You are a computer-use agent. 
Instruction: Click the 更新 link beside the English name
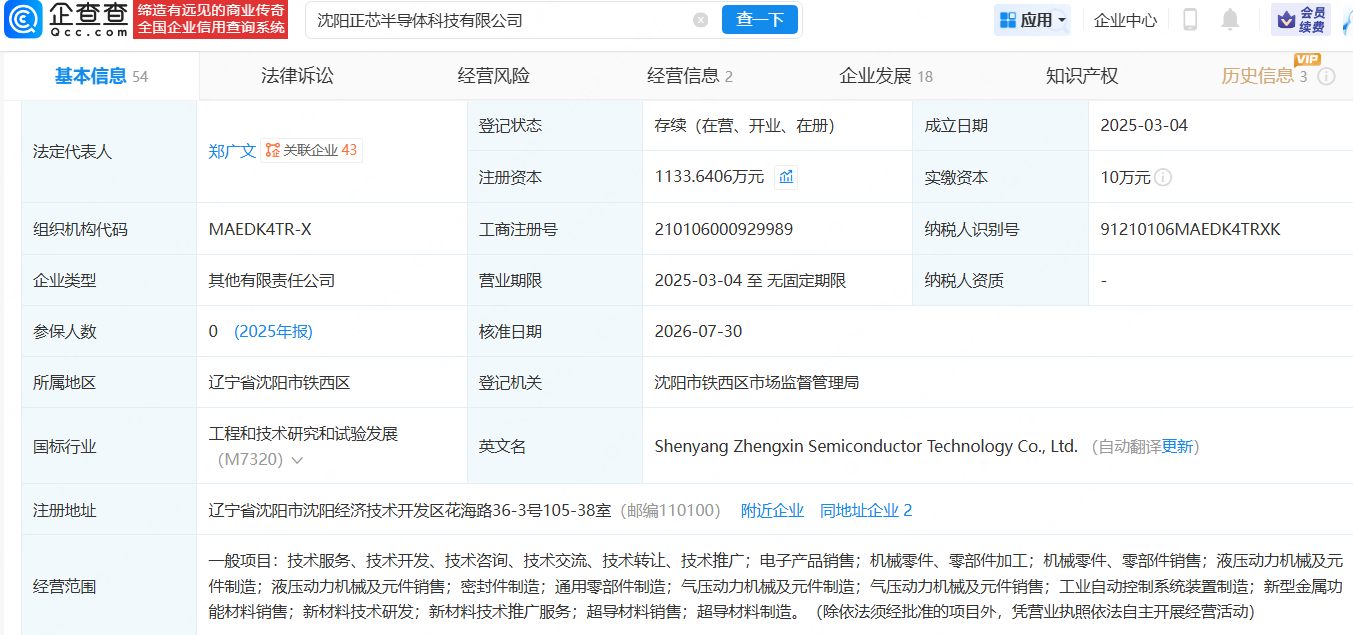pos(1177,446)
